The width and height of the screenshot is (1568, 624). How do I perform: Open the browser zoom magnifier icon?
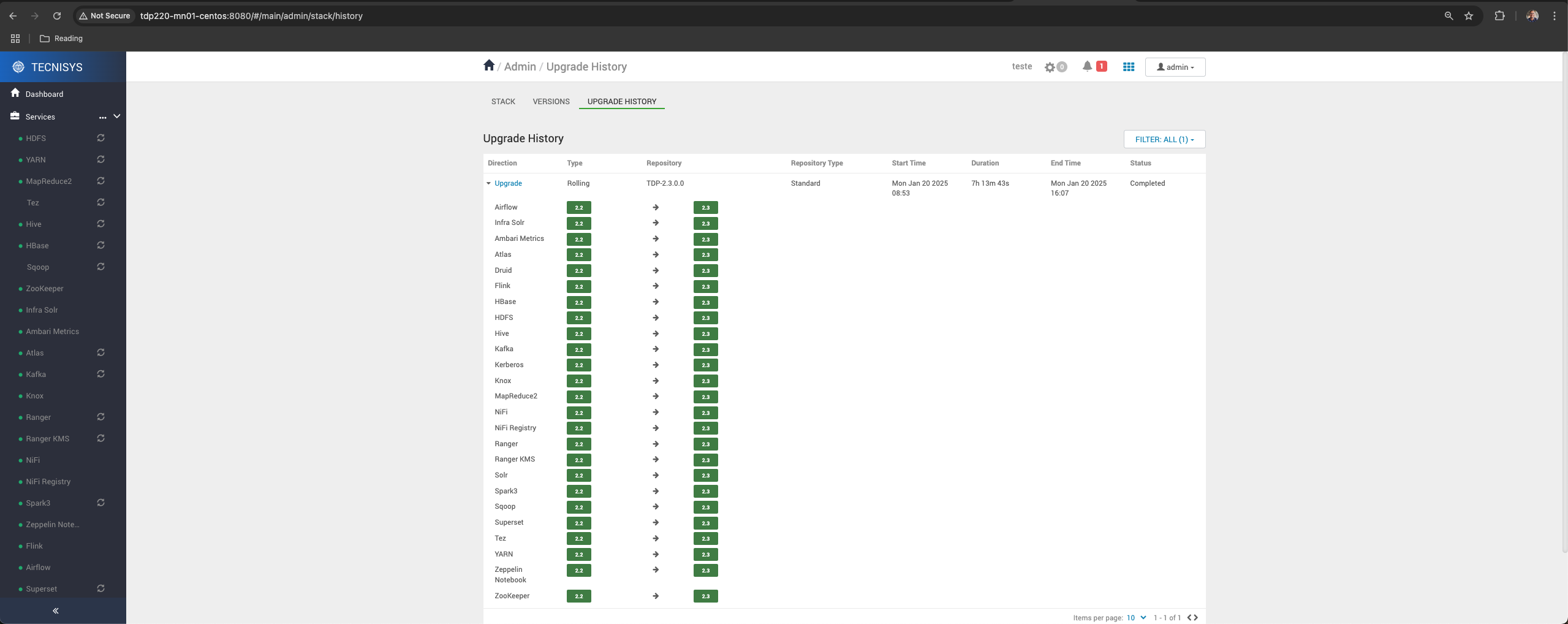(x=1449, y=16)
